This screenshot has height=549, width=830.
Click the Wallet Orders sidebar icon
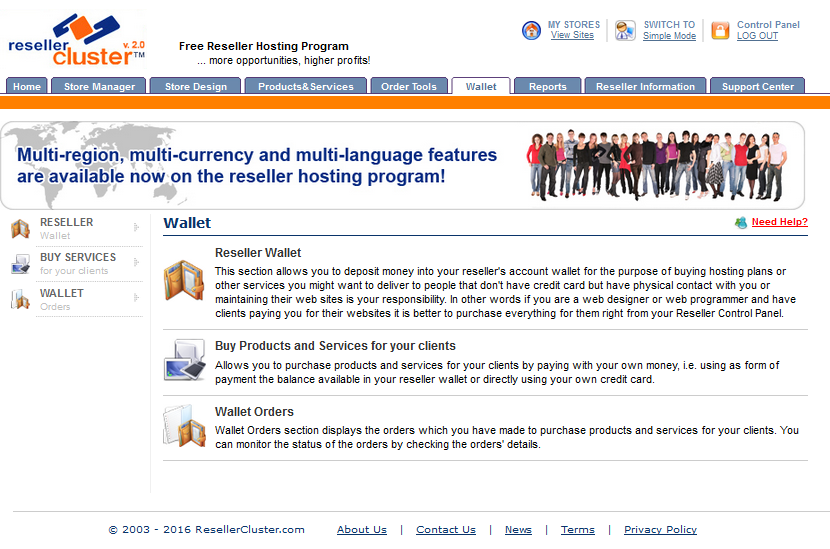tap(20, 299)
